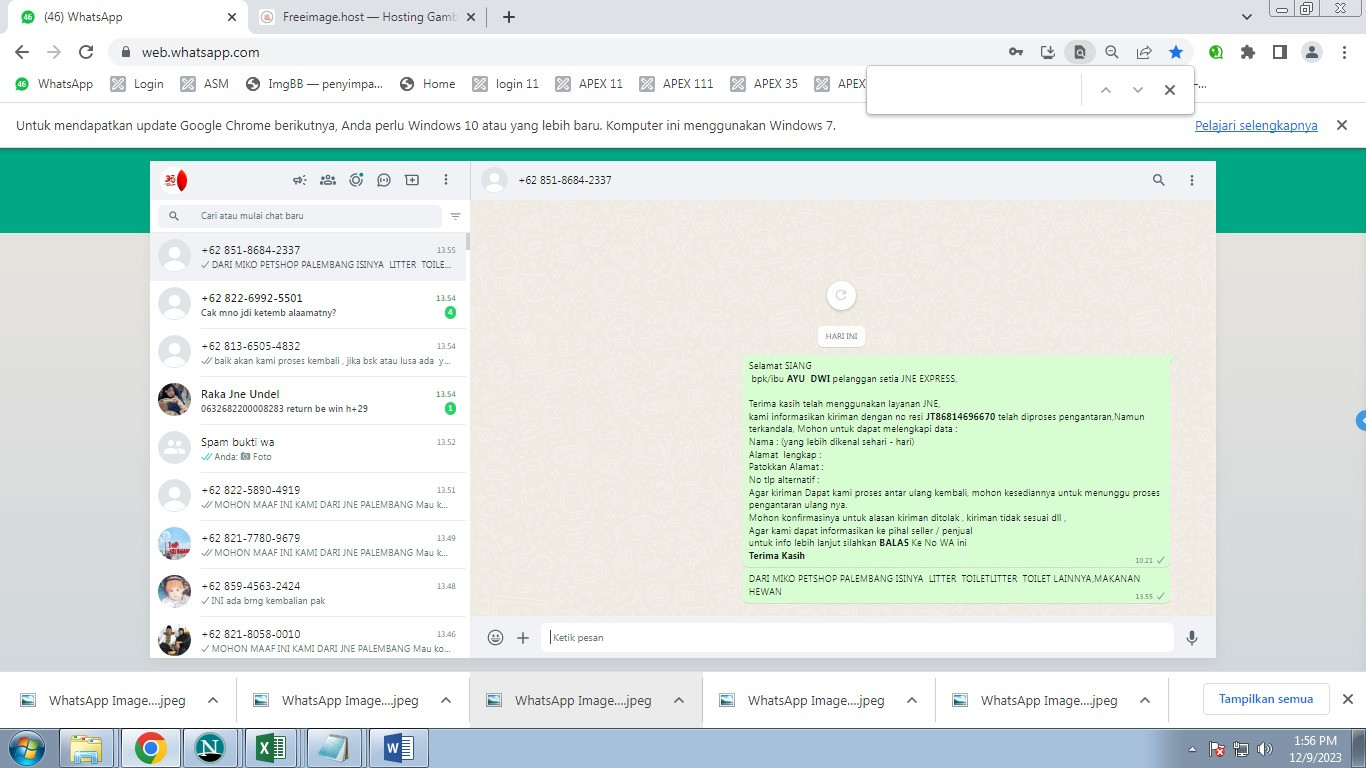The width and height of the screenshot is (1366, 768).
Task: Open the chat list three-dot menu
Action: click(x=446, y=180)
